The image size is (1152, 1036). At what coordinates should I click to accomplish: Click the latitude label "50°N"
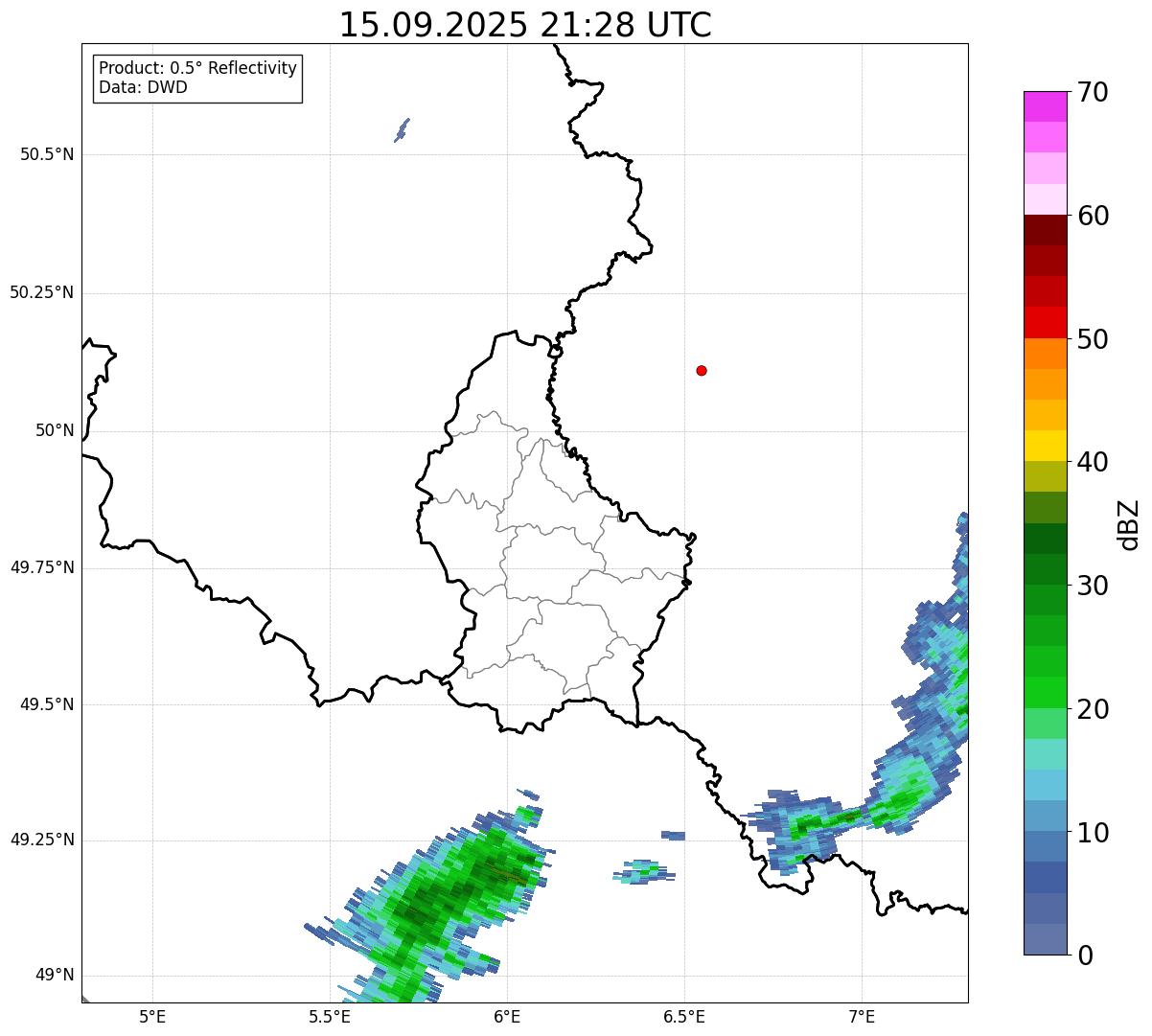click(55, 430)
